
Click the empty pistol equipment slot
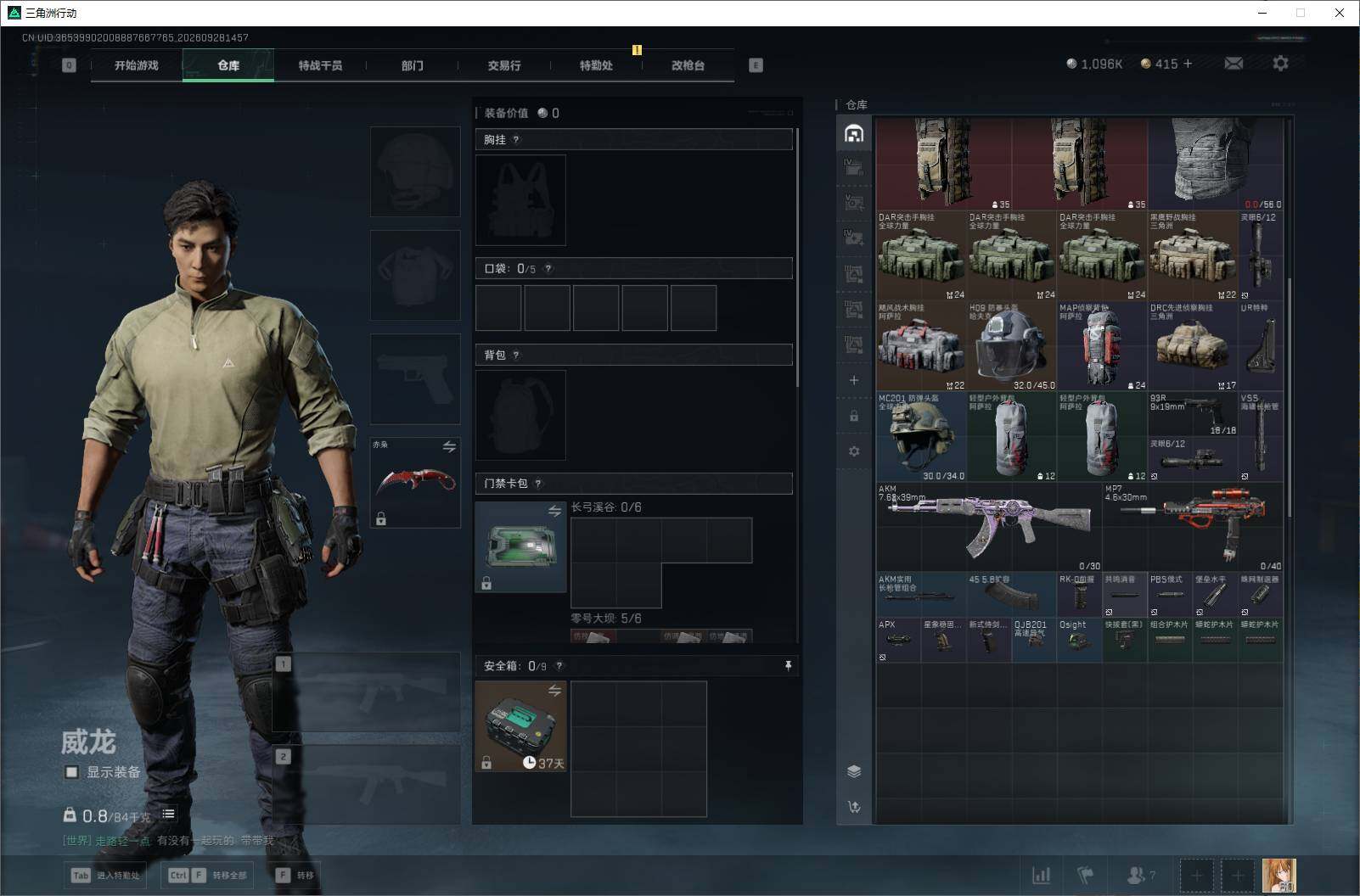point(415,378)
